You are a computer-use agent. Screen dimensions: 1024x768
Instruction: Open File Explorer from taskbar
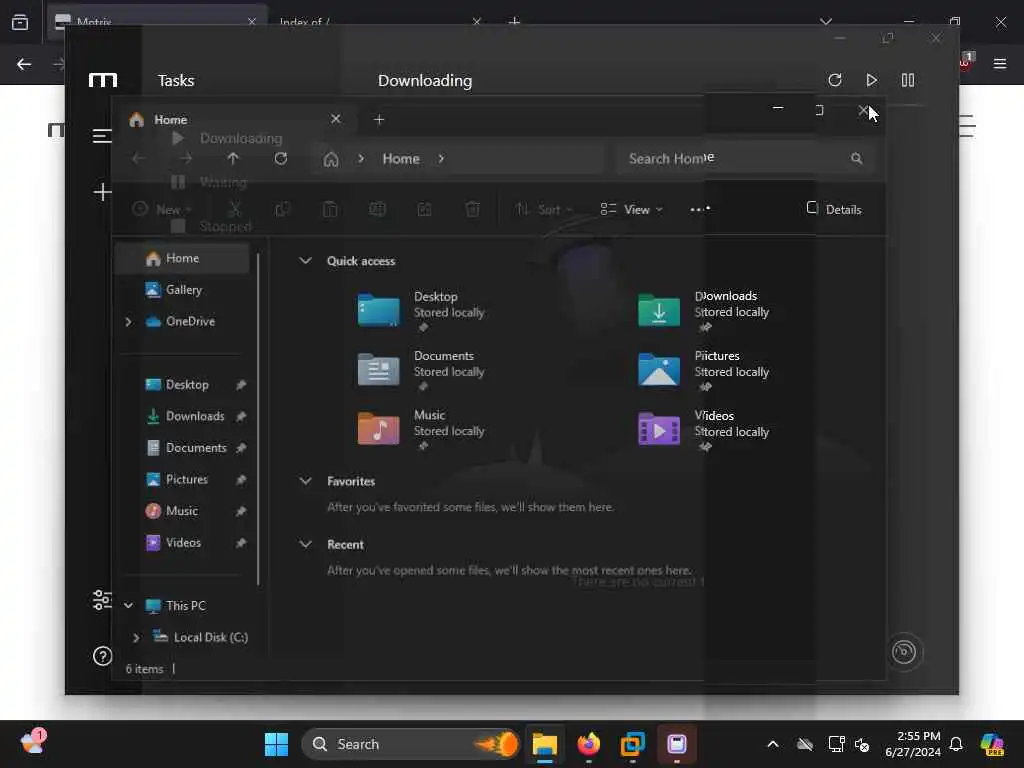tap(545, 744)
